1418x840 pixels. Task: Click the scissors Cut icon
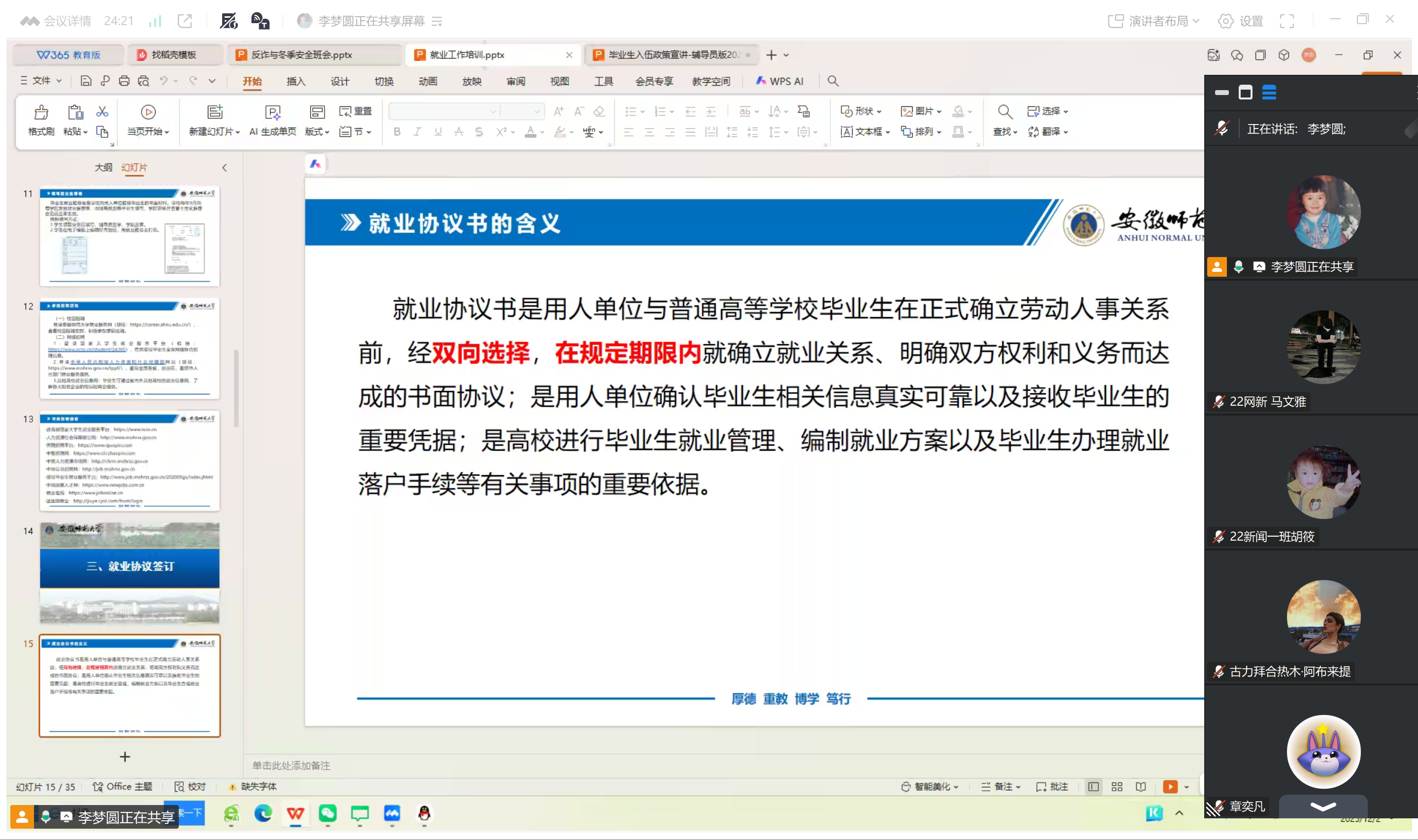point(102,111)
